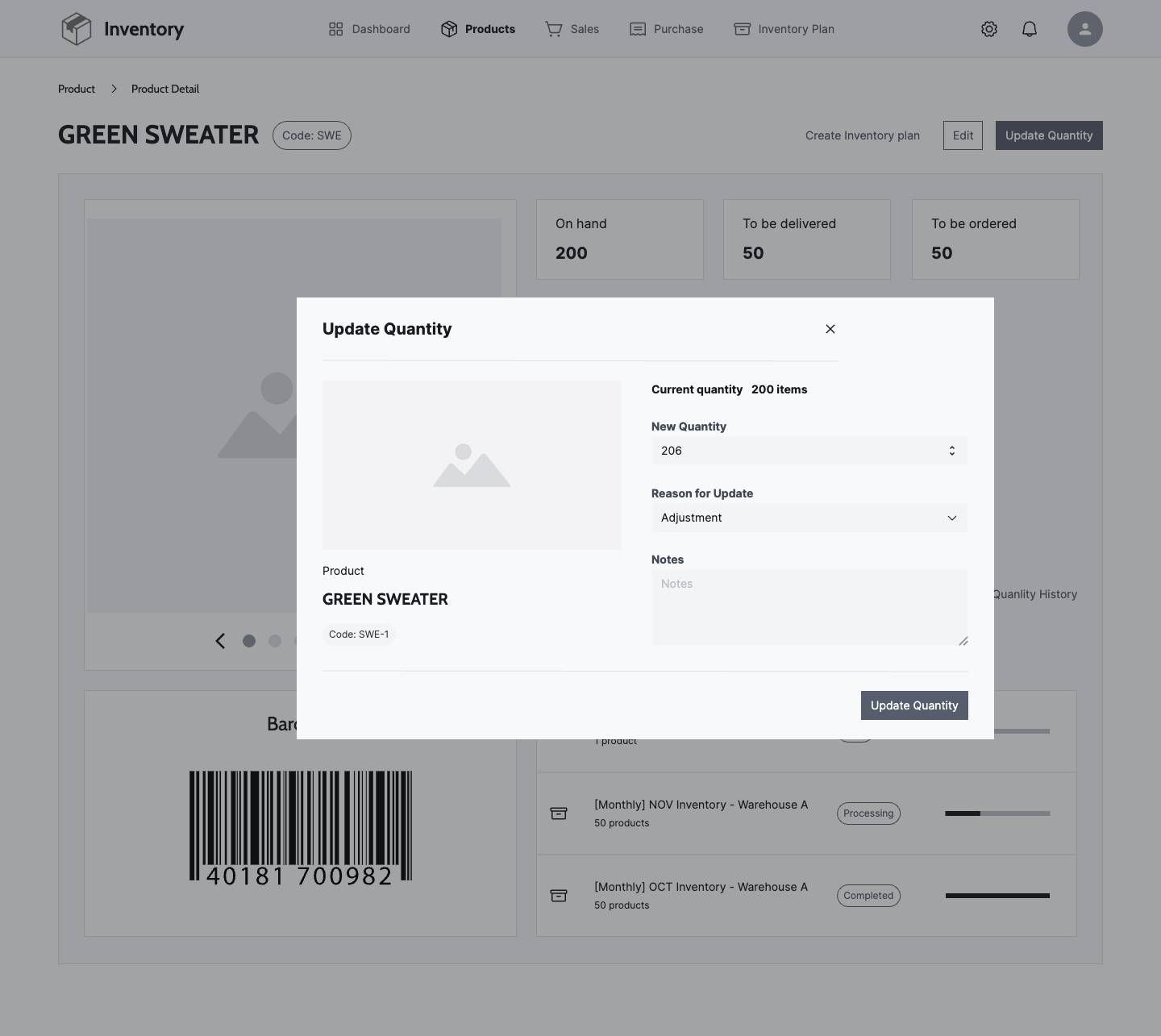Select the second carousel dot indicator
Screen dimensions: 1161x1036
(275, 641)
